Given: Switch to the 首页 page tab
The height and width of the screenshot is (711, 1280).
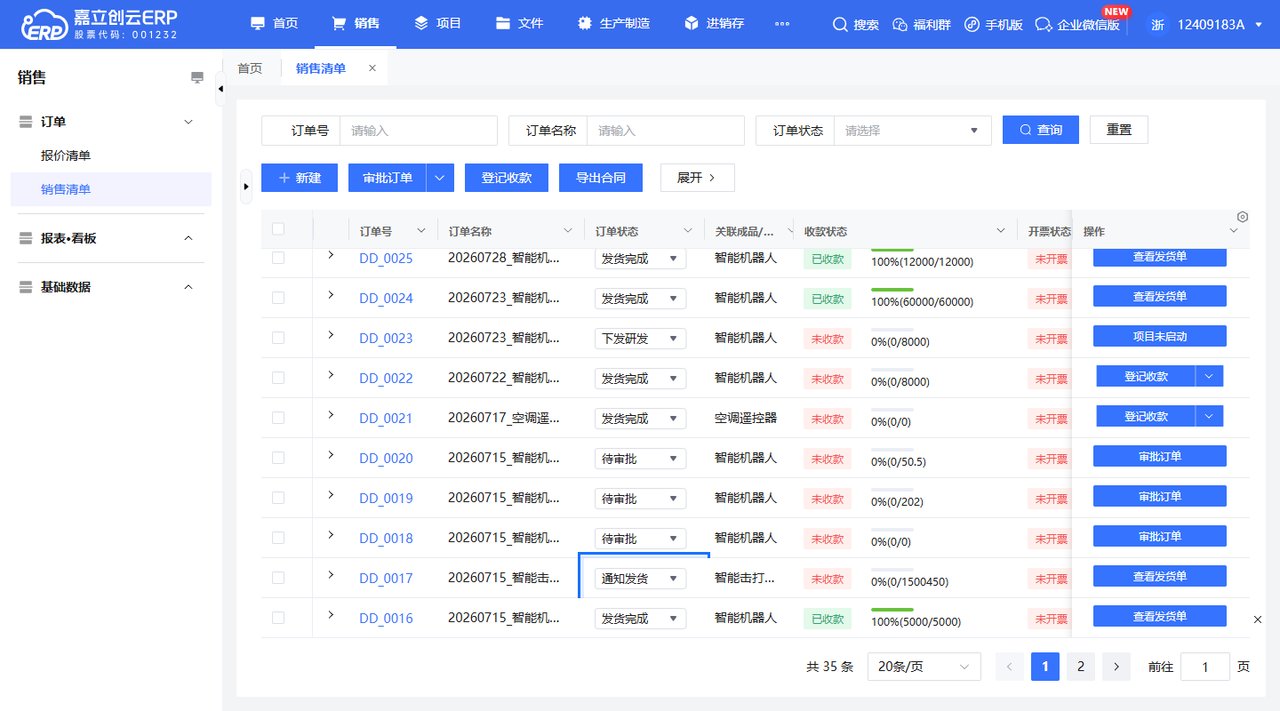Looking at the screenshot, I should coord(249,68).
